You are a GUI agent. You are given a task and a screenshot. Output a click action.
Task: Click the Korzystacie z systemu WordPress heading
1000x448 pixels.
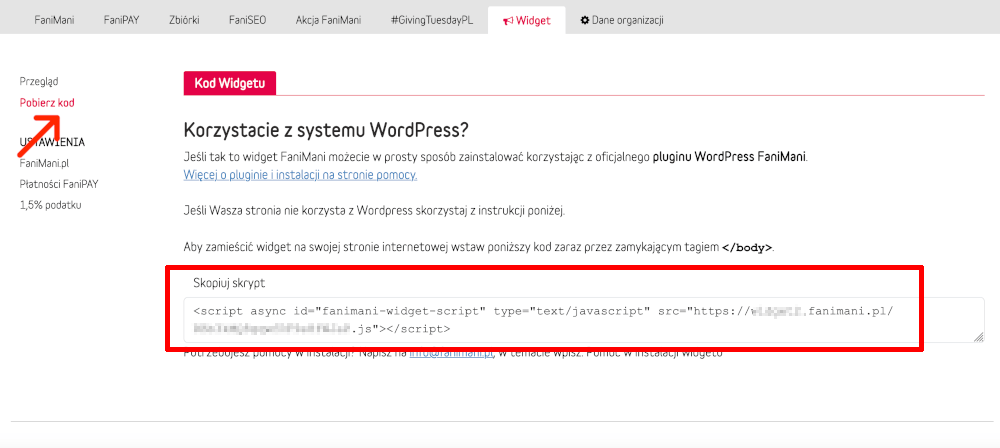coord(326,130)
